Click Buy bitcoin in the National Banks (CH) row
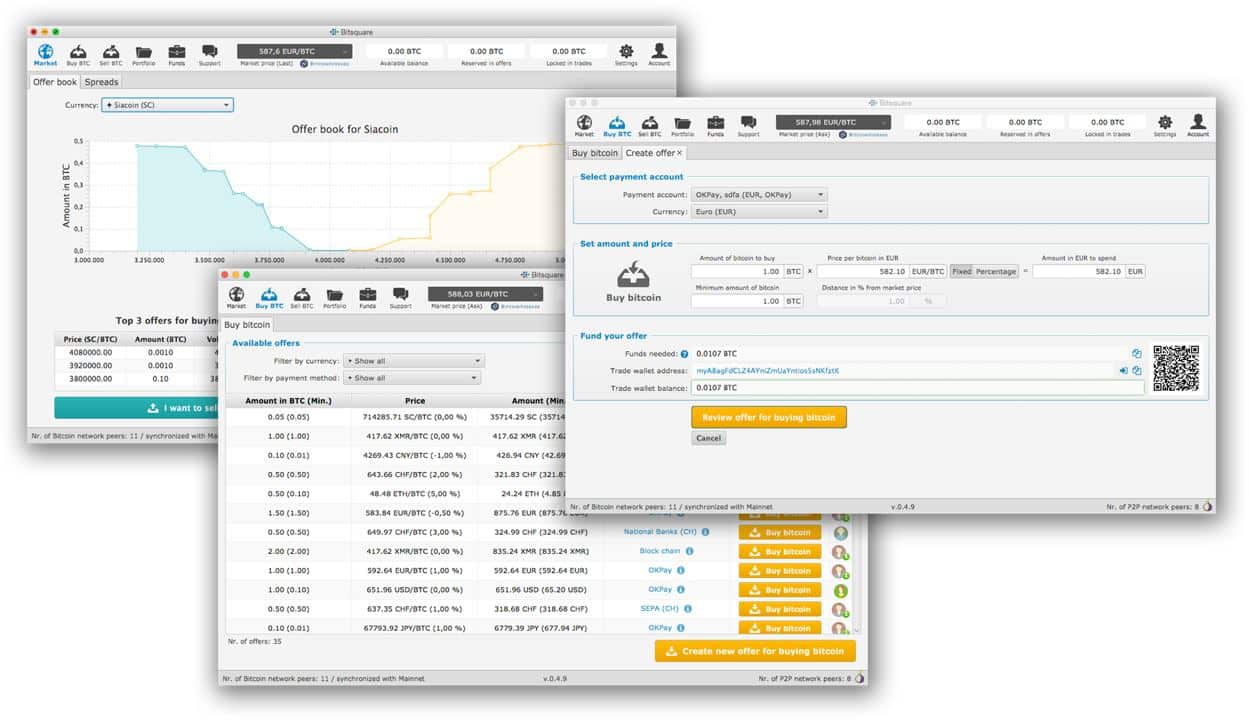 [x=779, y=532]
